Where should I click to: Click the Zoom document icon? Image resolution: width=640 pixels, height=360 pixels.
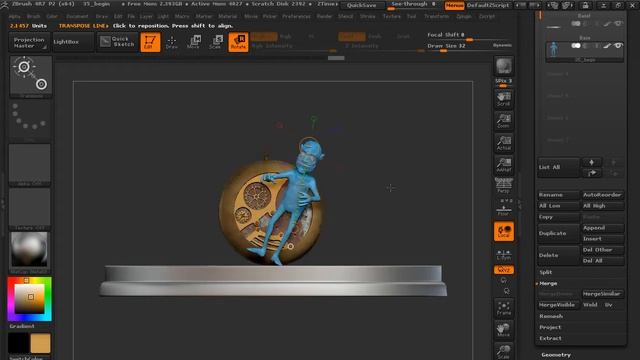point(504,121)
